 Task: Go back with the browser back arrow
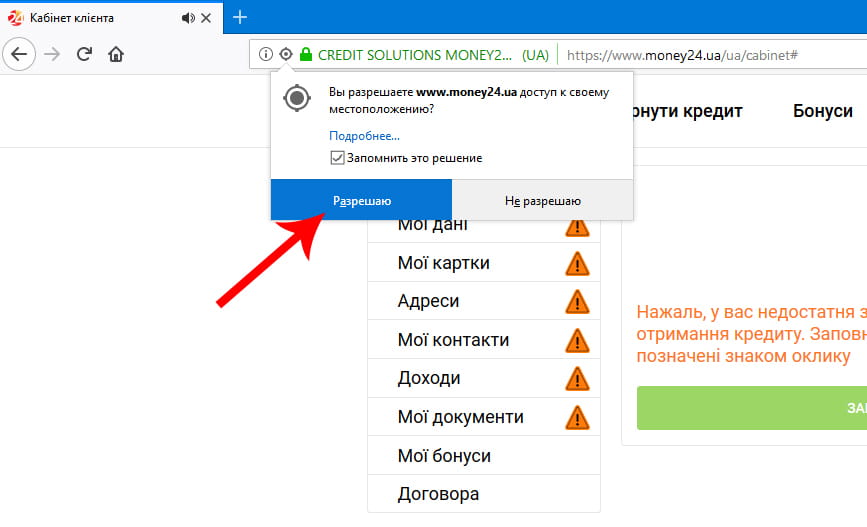19,54
